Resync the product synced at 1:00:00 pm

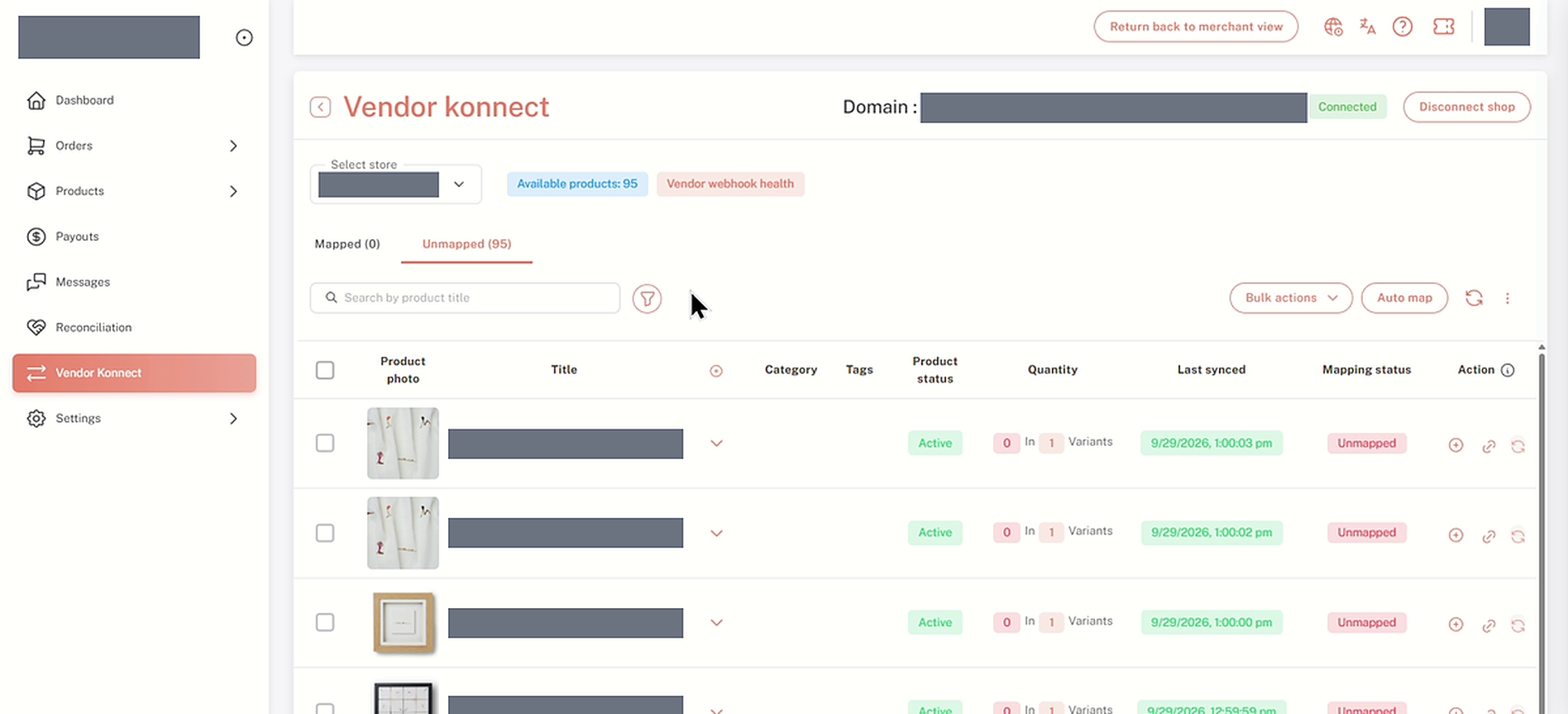coord(1518,625)
